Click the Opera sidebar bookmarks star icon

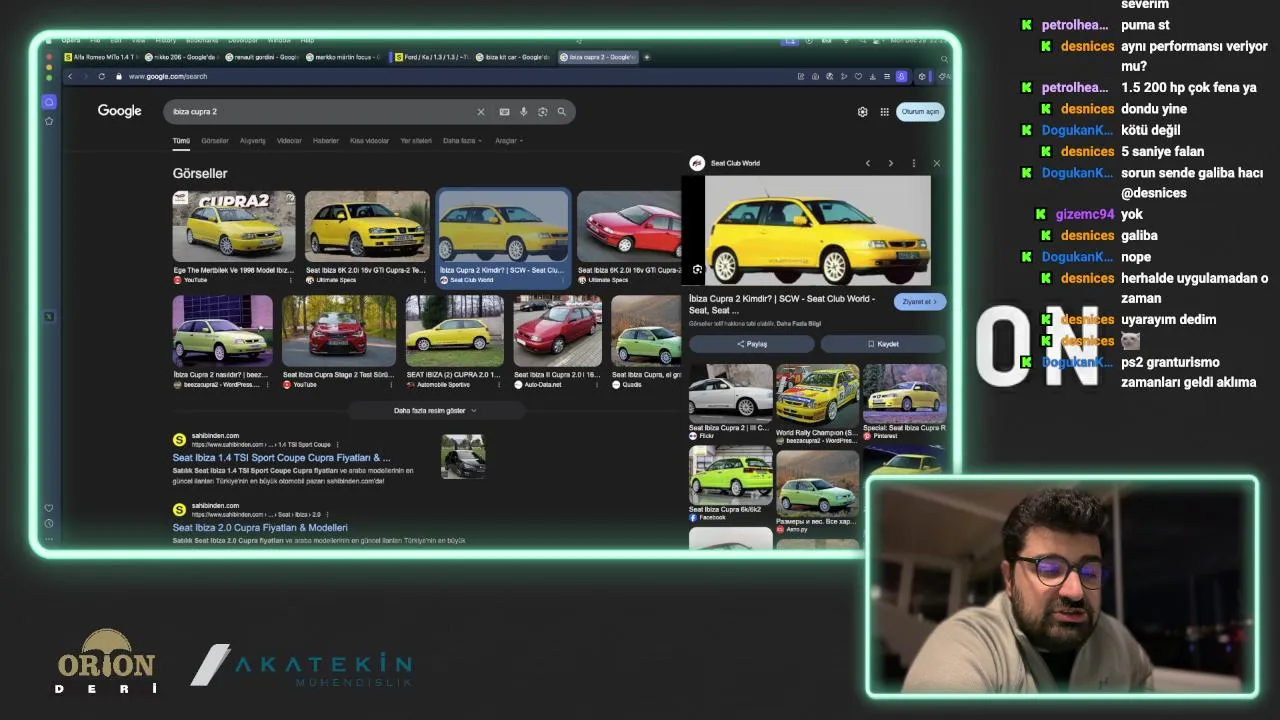tap(49, 121)
